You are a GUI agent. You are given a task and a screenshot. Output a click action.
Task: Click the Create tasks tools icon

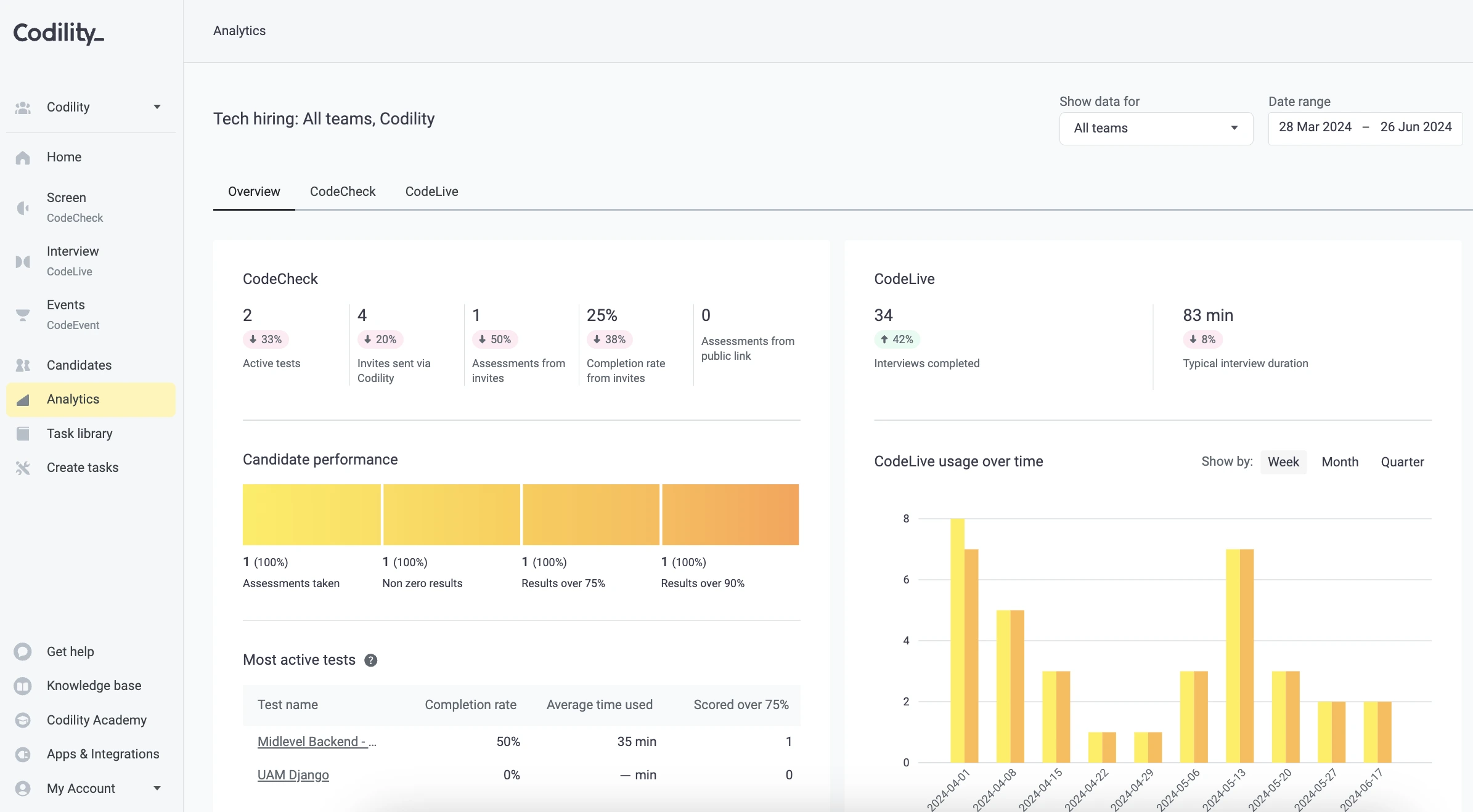(23, 468)
